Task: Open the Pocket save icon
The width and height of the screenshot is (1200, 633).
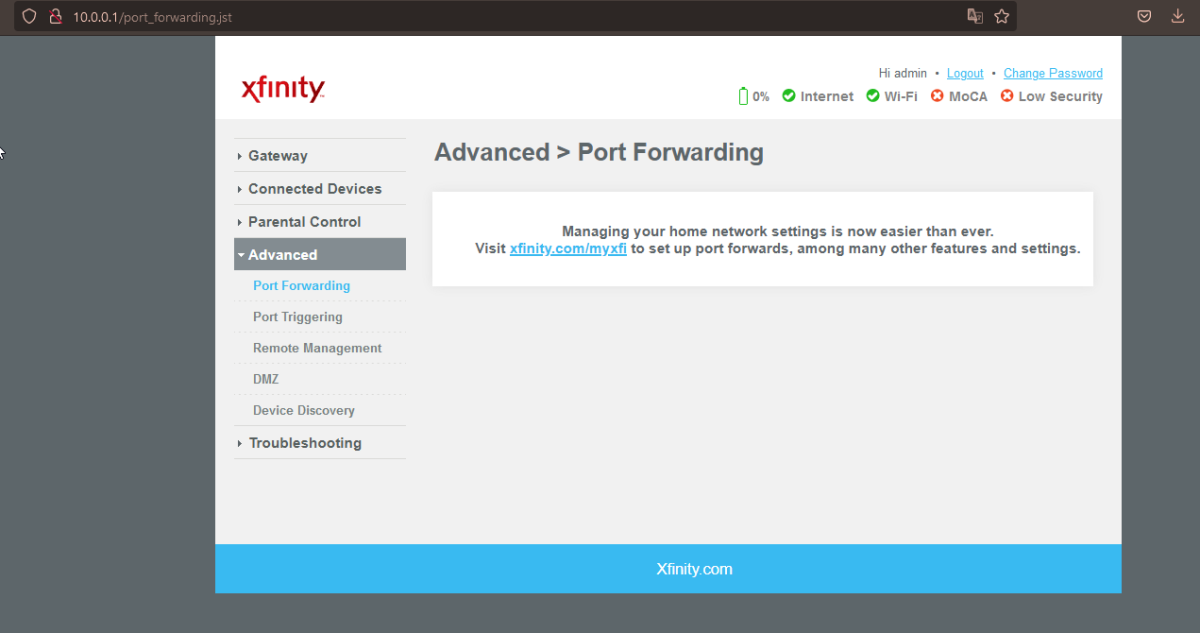Action: (1145, 16)
